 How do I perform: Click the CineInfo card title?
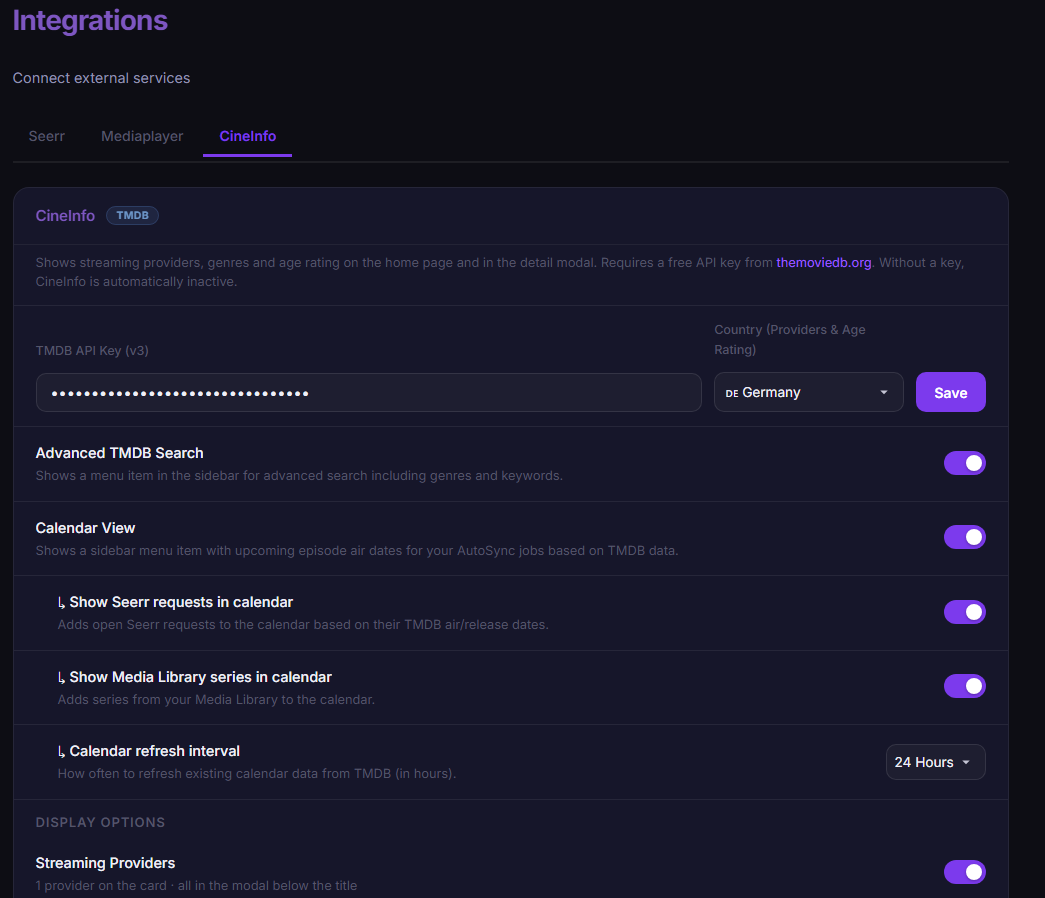pos(65,216)
